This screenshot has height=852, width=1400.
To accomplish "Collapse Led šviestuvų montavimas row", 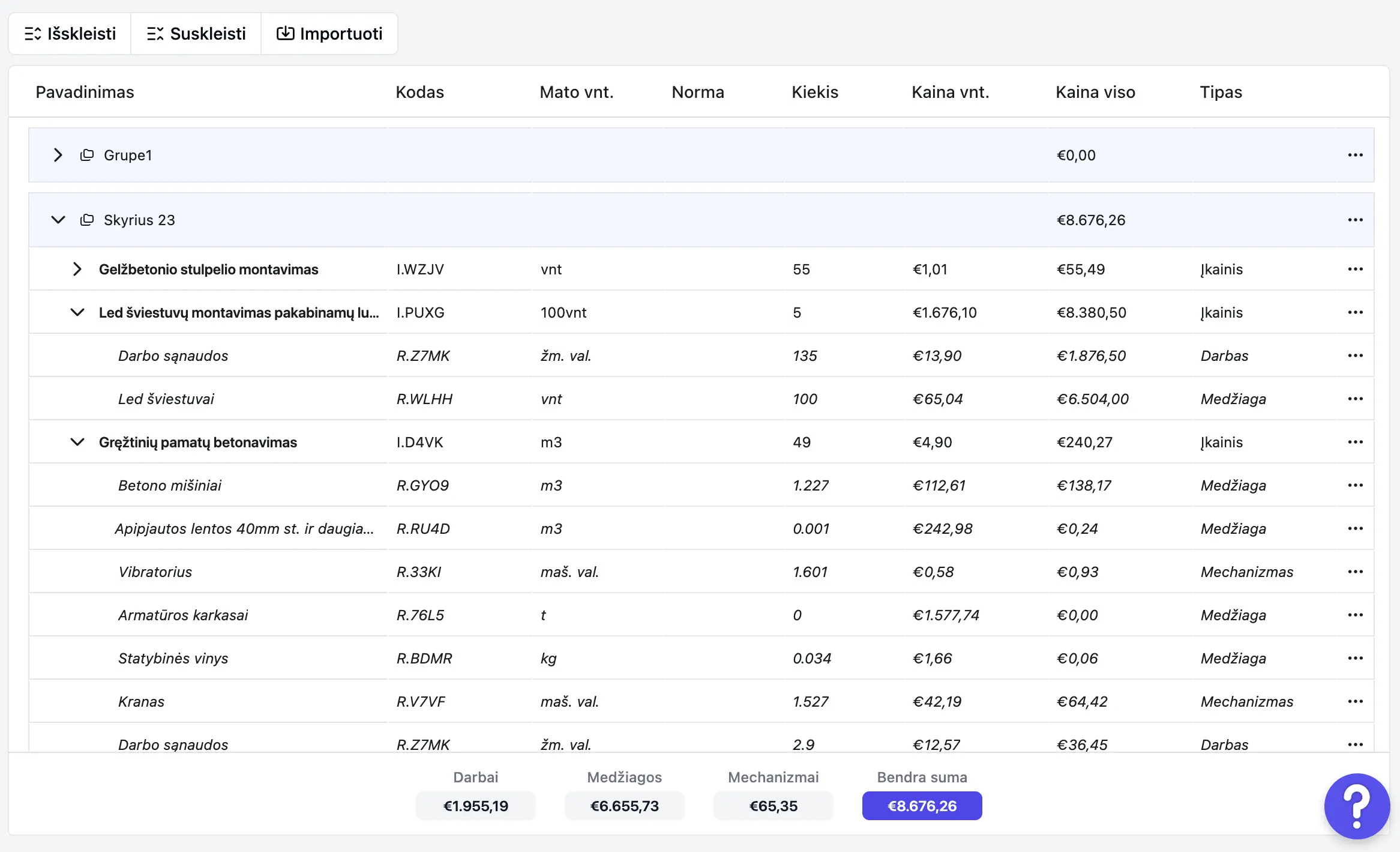I will coord(77,312).
